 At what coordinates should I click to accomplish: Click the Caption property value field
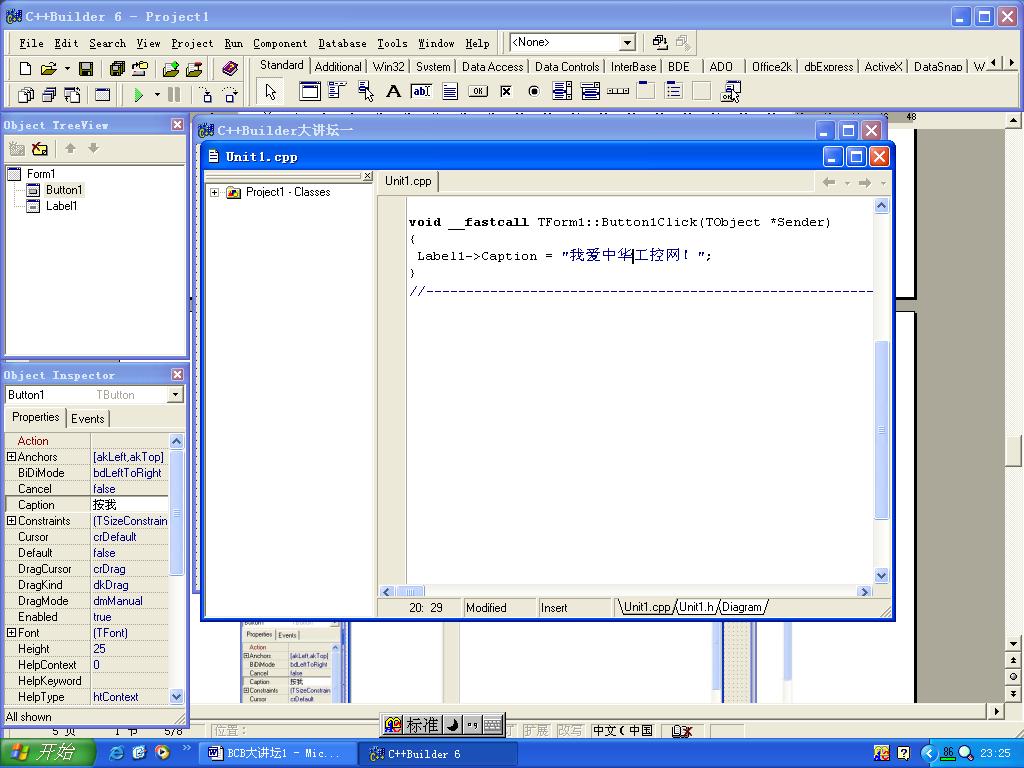[129, 504]
